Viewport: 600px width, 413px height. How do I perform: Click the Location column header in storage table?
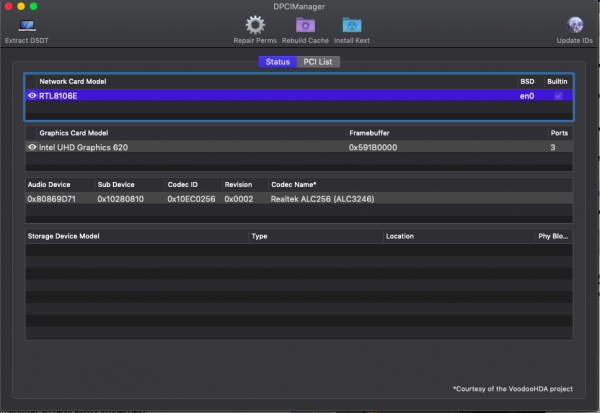coord(400,237)
